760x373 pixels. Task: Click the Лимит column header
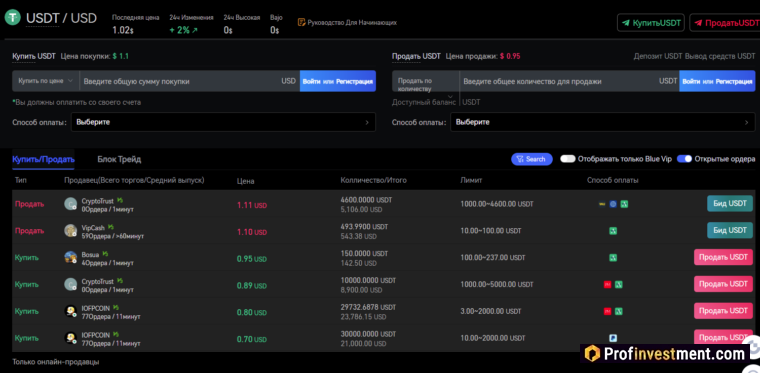point(471,180)
